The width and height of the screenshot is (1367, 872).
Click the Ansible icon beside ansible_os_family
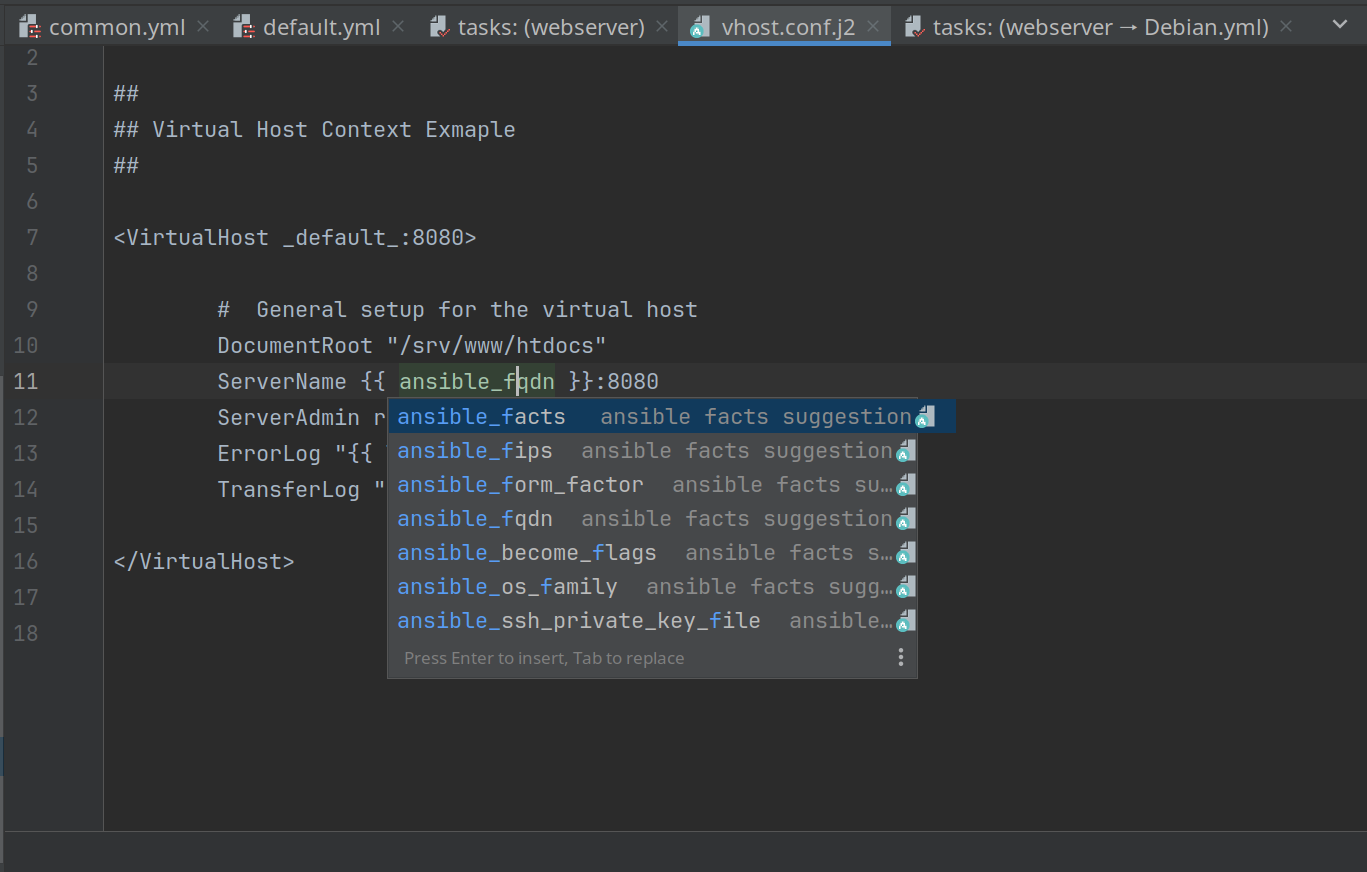click(906, 587)
